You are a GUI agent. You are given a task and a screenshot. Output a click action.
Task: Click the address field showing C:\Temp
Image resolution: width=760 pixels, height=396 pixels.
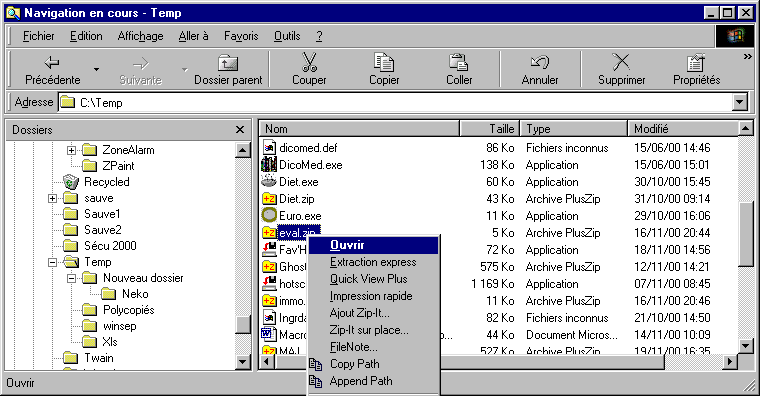coord(396,102)
